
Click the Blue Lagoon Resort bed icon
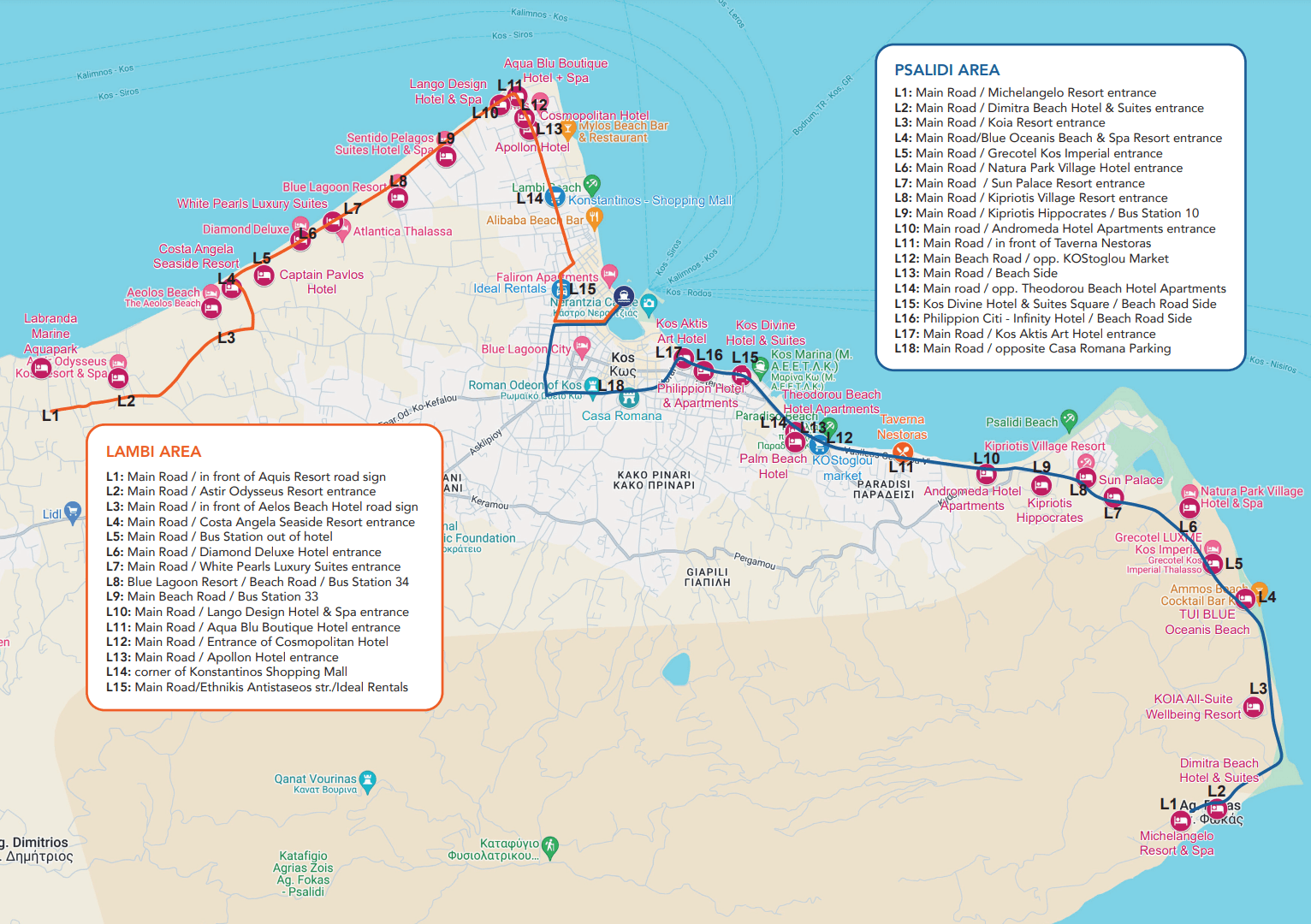coord(397,198)
